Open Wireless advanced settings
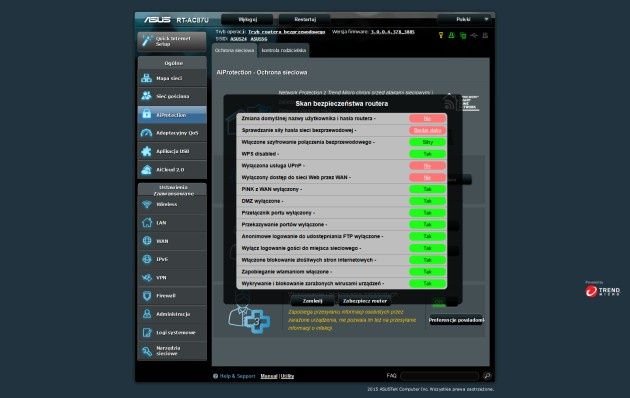This screenshot has width=630, height=398. (x=172, y=204)
